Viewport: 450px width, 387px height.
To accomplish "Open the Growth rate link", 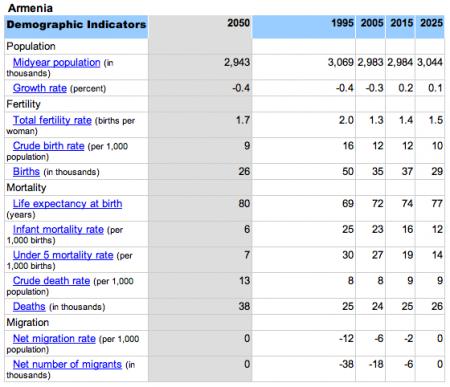I will coord(40,88).
